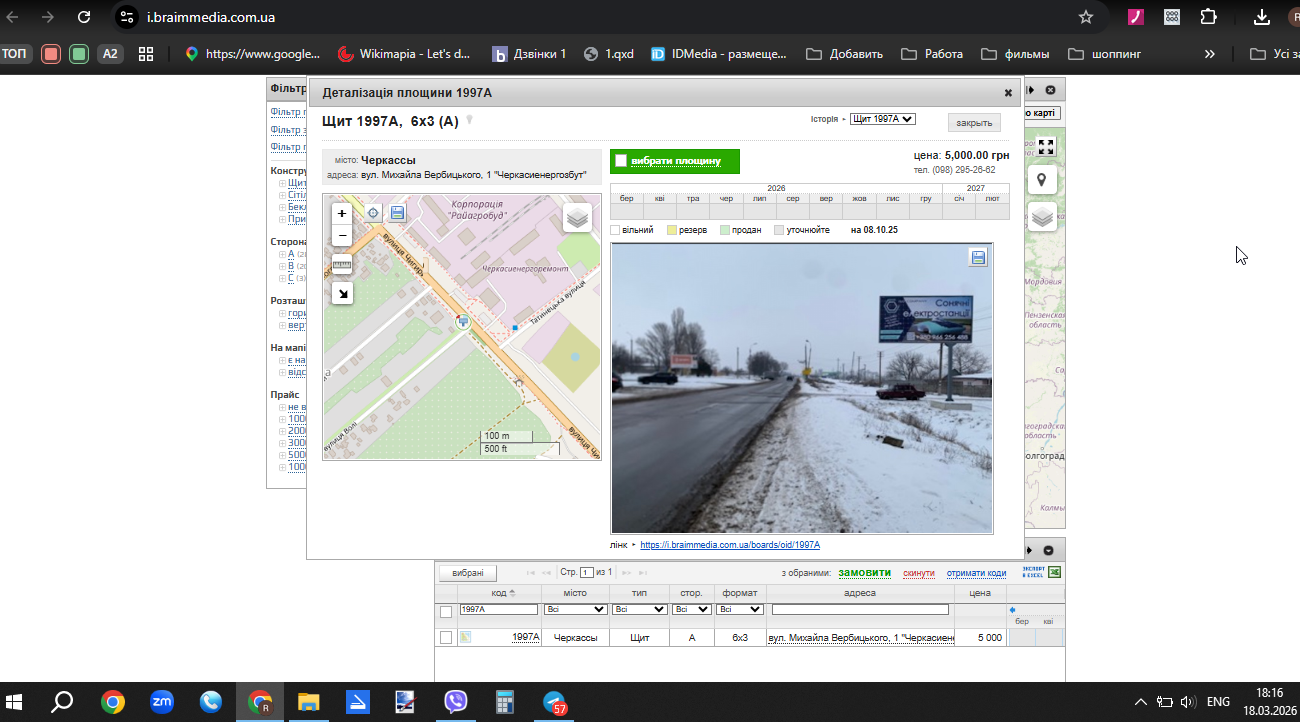This screenshot has height=722, width=1300.
Task: Click the yellow резерв legend swatch
Action: (672, 230)
